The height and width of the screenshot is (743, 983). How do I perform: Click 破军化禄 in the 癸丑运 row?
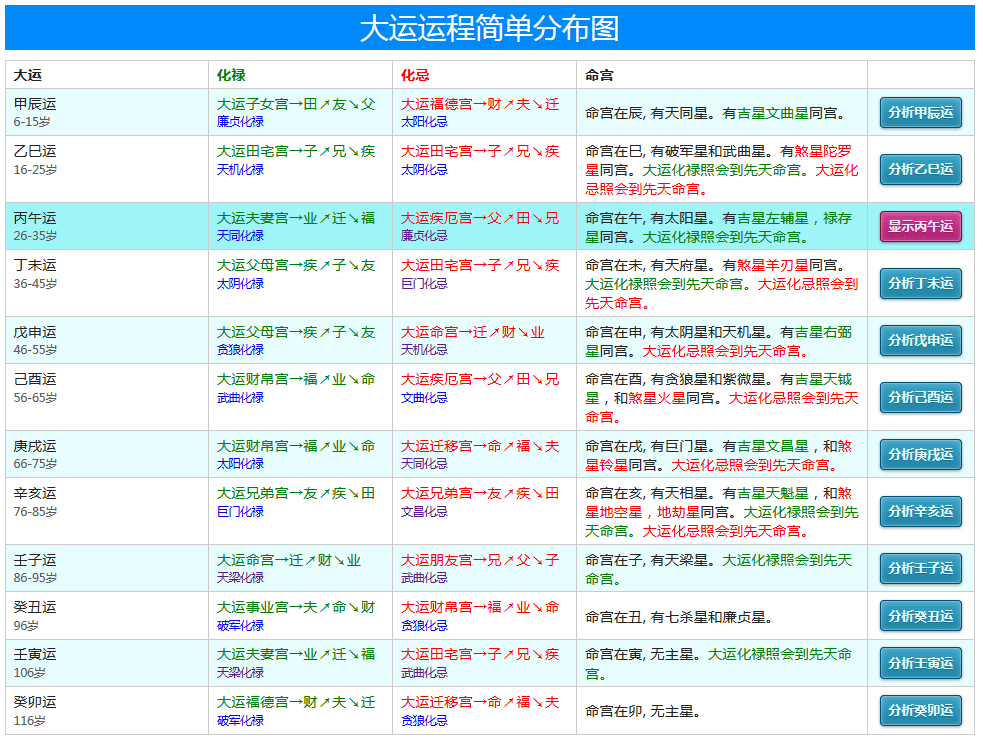pos(240,626)
